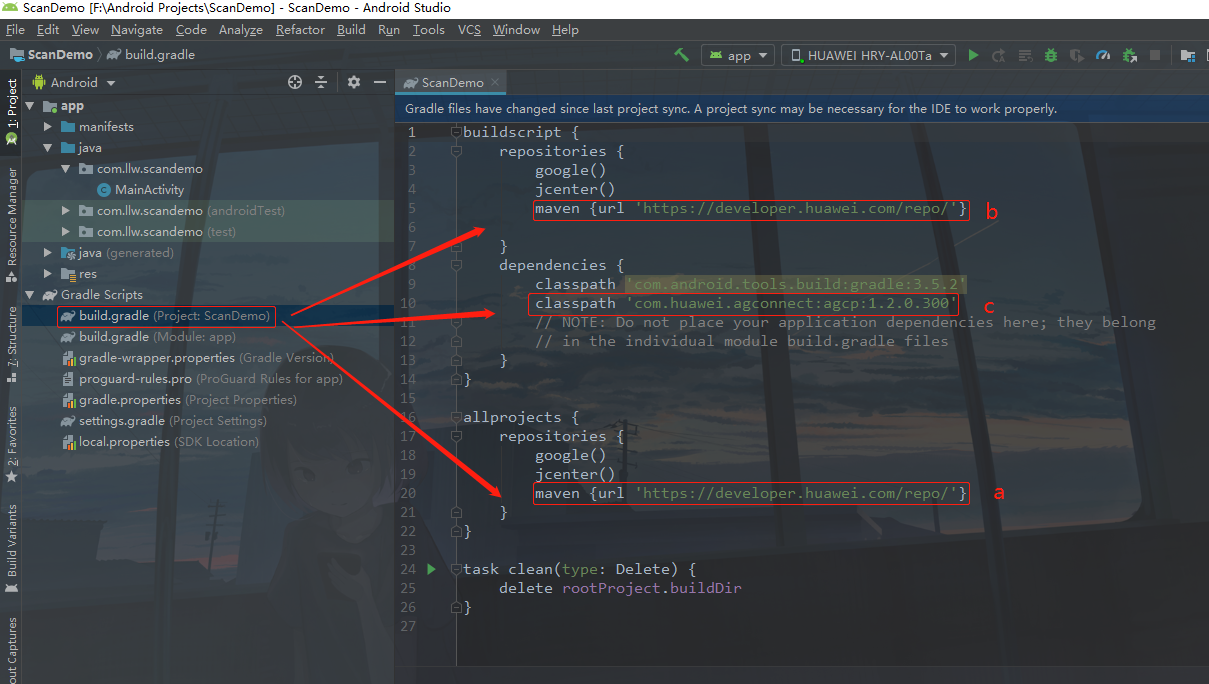1209x684 pixels.
Task: Open the Android project view dropdown
Action: tap(74, 82)
